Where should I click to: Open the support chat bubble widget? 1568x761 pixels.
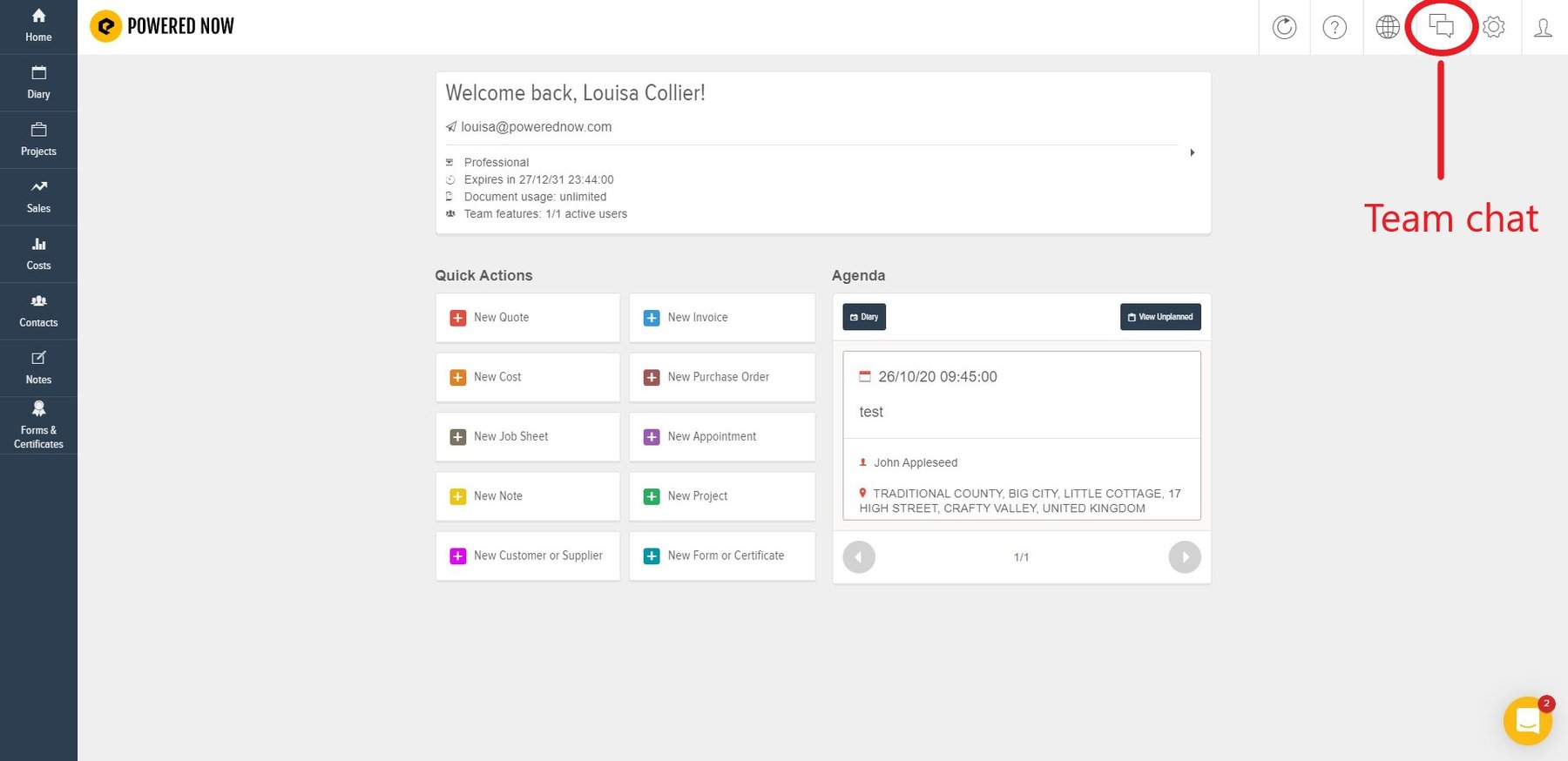point(1527,721)
